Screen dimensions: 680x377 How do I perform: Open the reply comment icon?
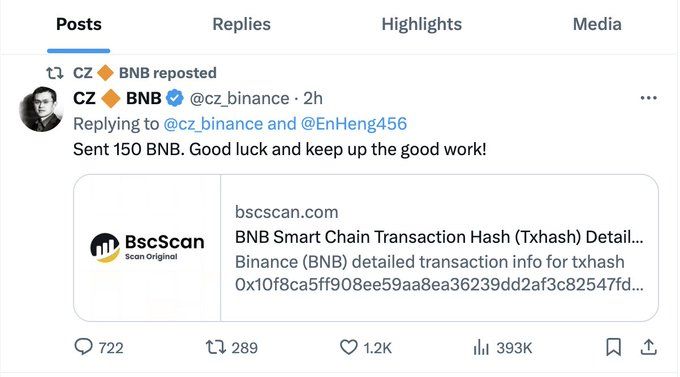coord(83,347)
